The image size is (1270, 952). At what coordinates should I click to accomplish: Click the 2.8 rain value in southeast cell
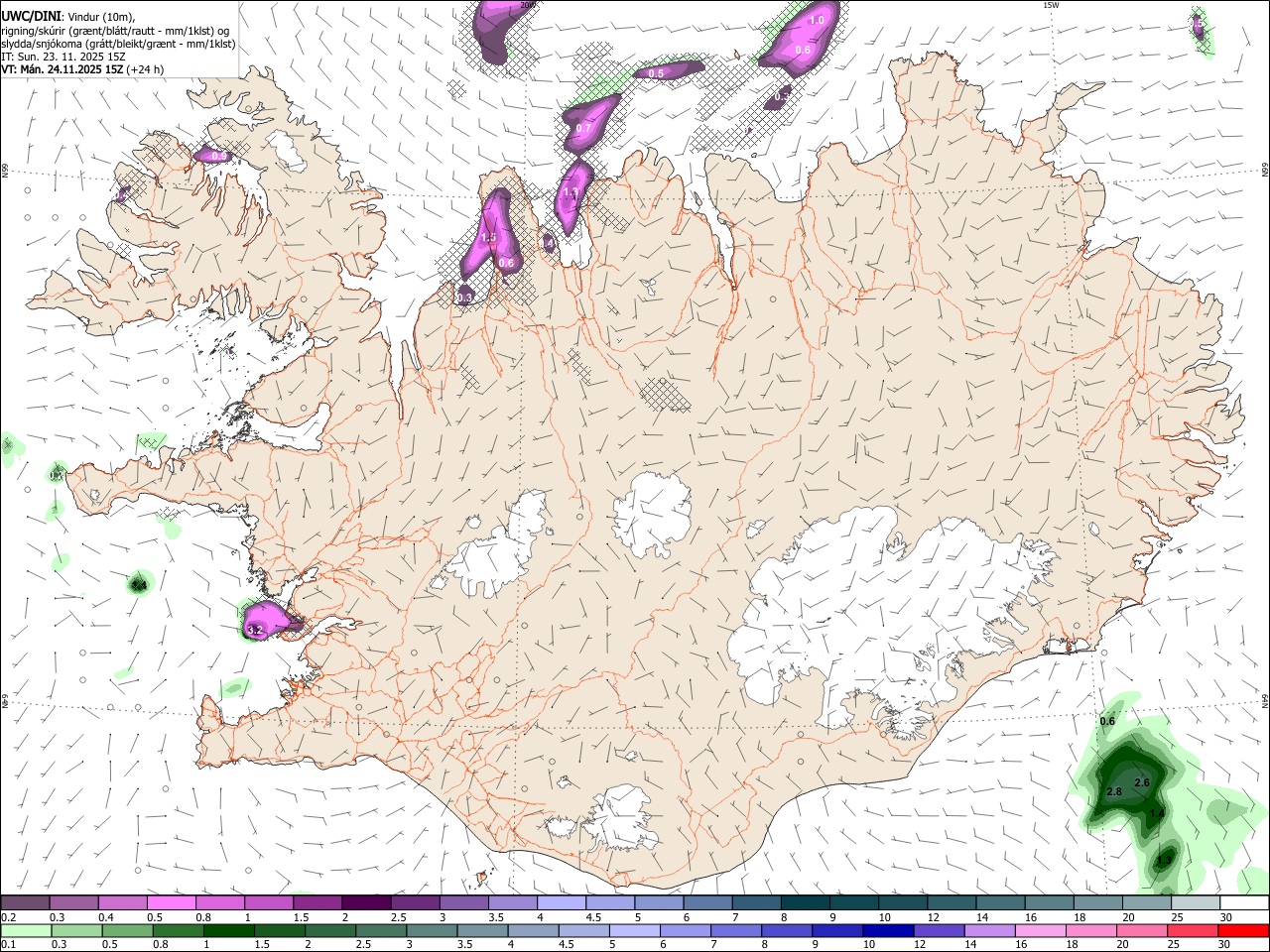click(1113, 791)
